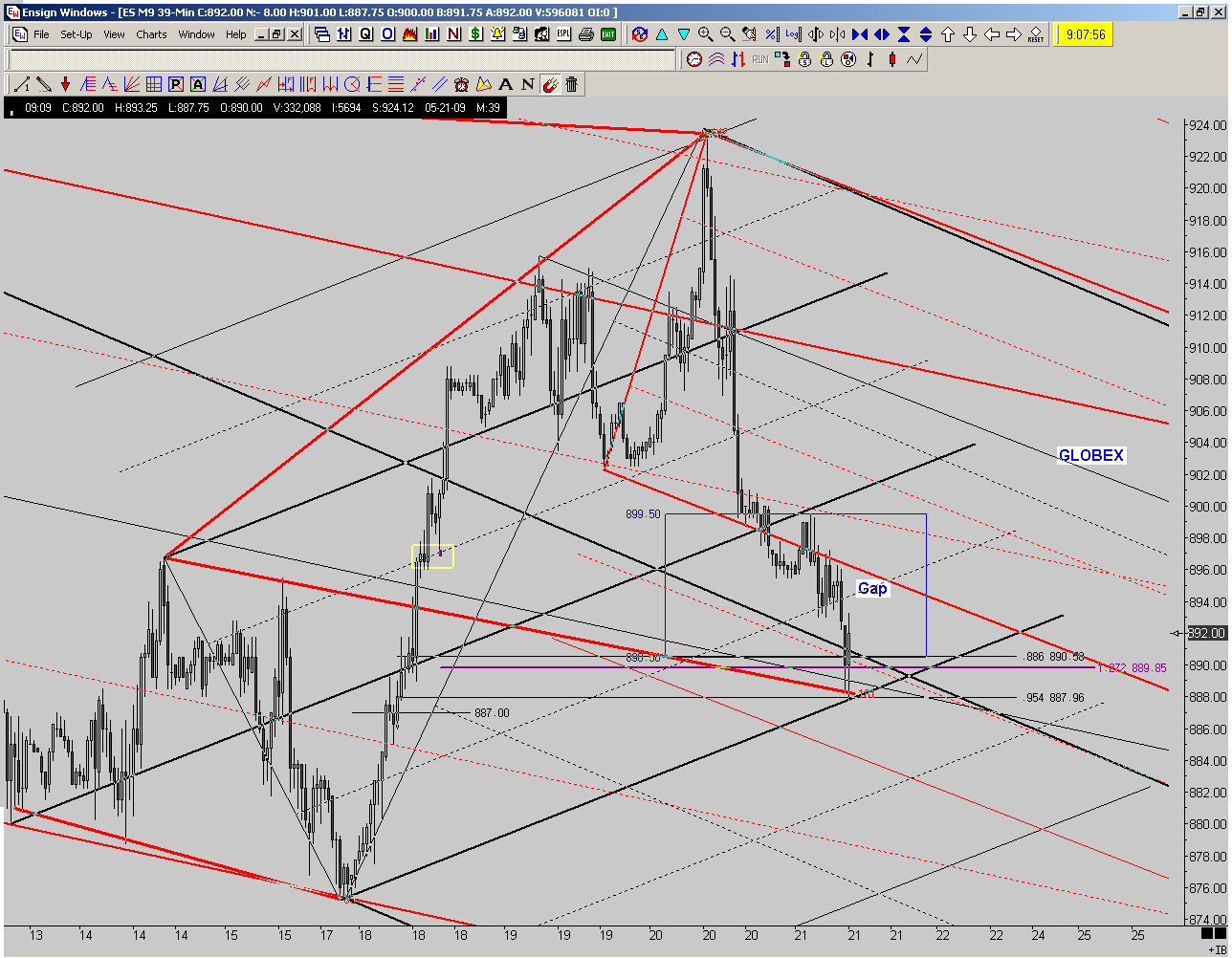Click the white up arrow button
The width and height of the screenshot is (1232, 958).
(x=947, y=34)
